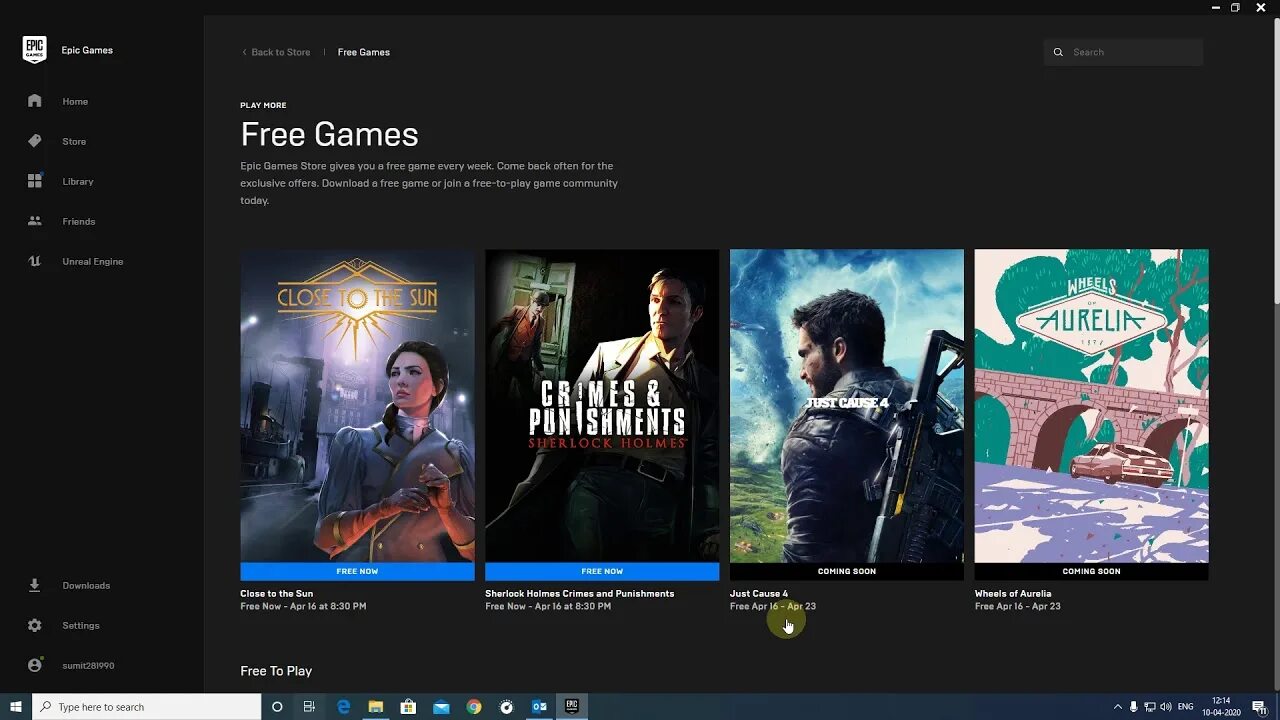The width and height of the screenshot is (1280, 720).
Task: Click the network tray icon
Action: point(1150,707)
